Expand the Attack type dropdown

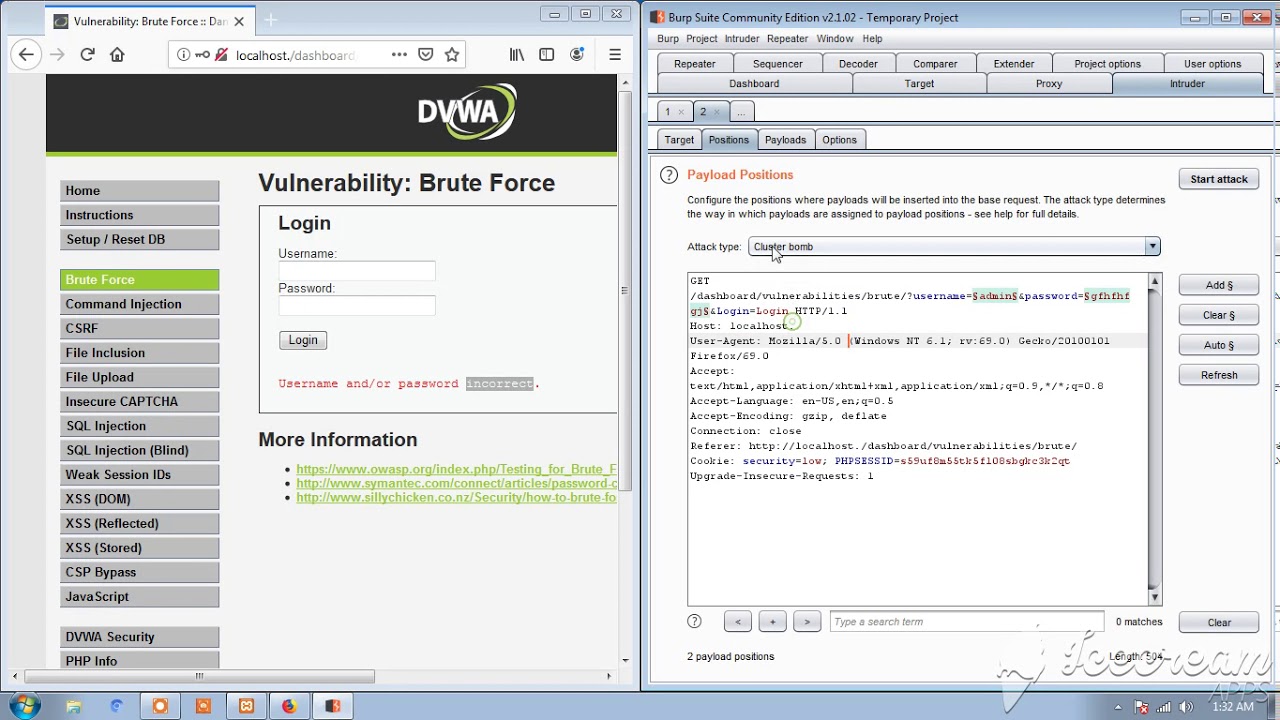tap(1152, 247)
